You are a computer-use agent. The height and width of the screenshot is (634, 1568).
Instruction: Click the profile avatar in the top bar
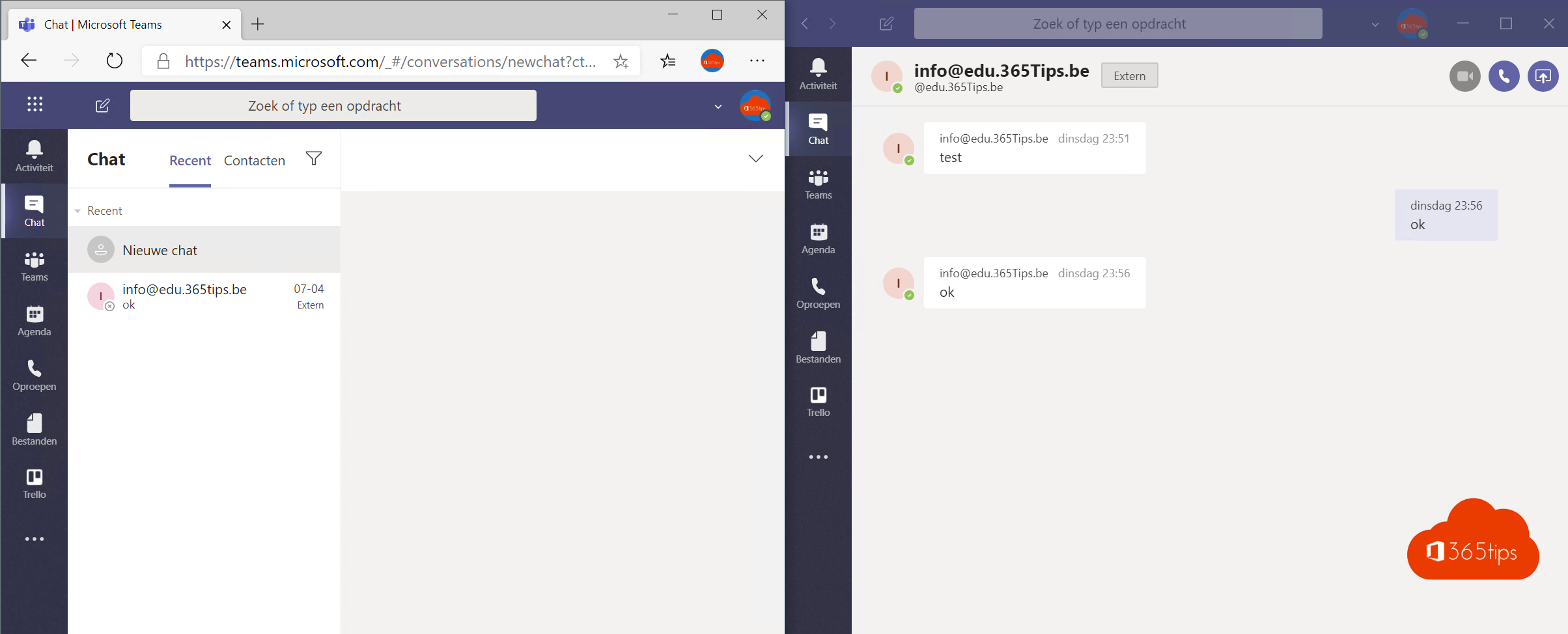[x=755, y=105]
